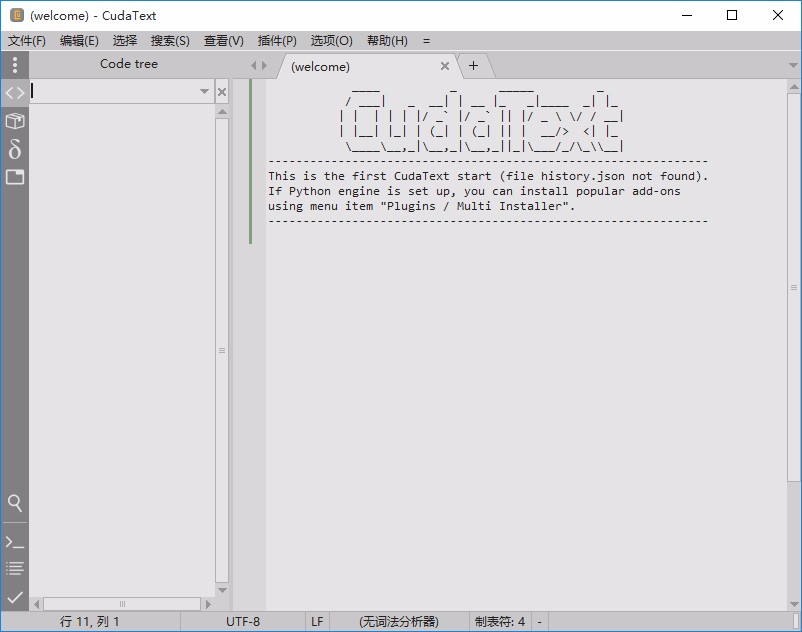Show the Code tree panel icon
802x632 pixels.
click(15, 93)
